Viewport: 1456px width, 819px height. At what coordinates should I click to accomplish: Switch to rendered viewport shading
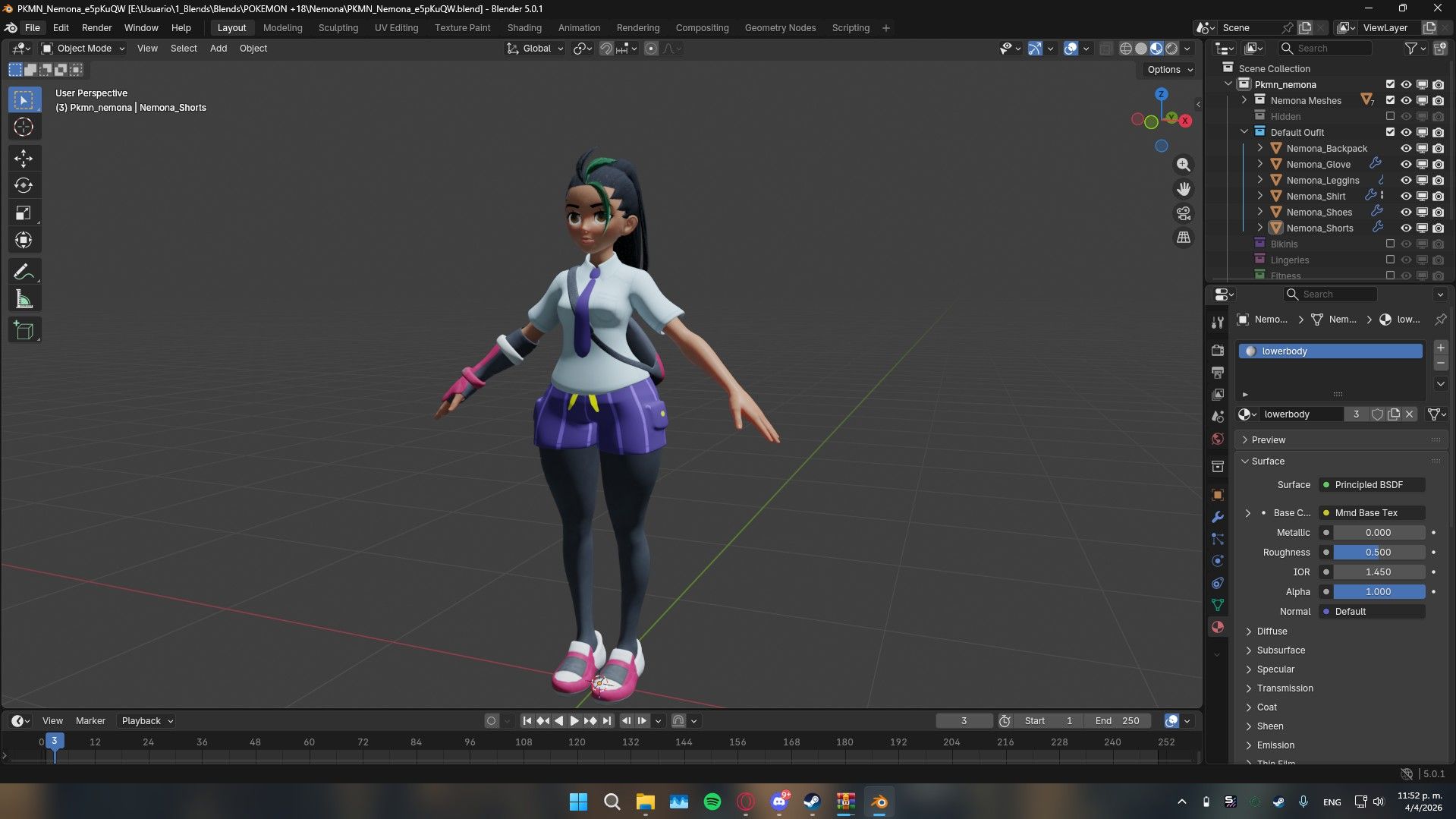click(x=1171, y=49)
